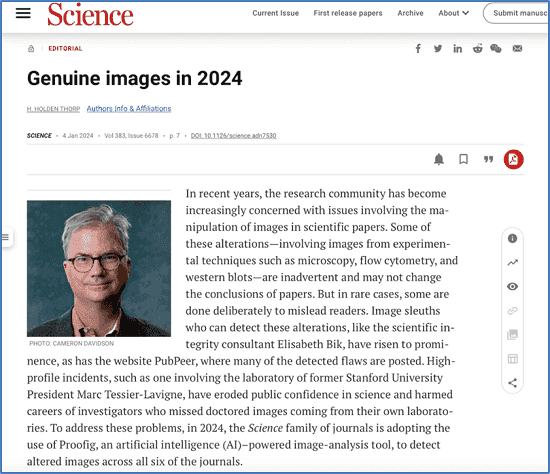Click the article title Genuine images in 2024
550x474 pixels.
point(135,78)
